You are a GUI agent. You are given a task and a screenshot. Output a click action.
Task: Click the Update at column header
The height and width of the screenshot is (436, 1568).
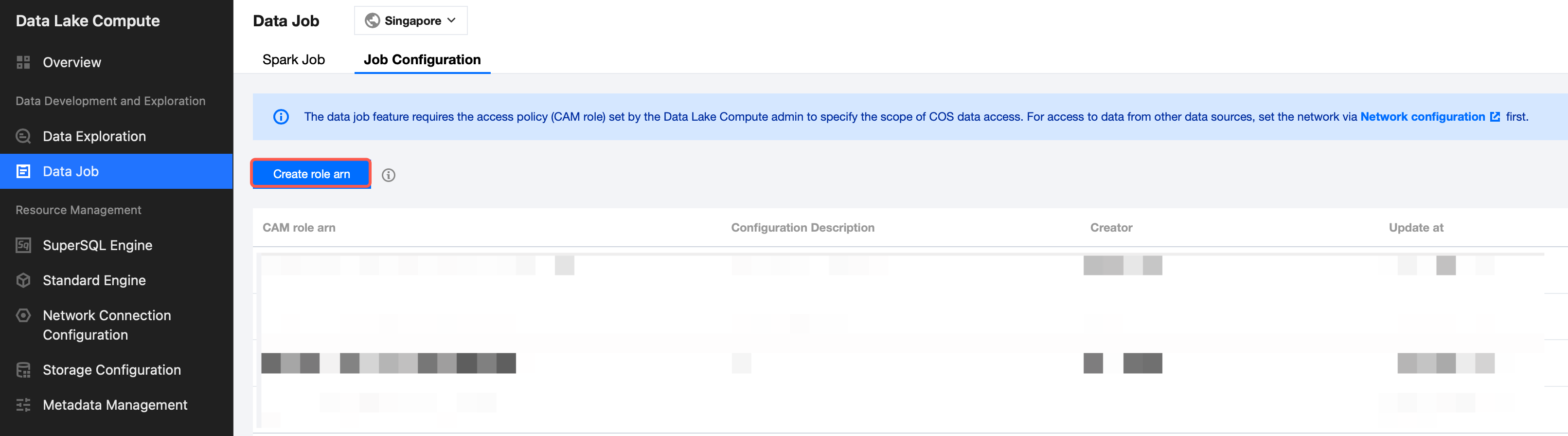pos(1416,228)
